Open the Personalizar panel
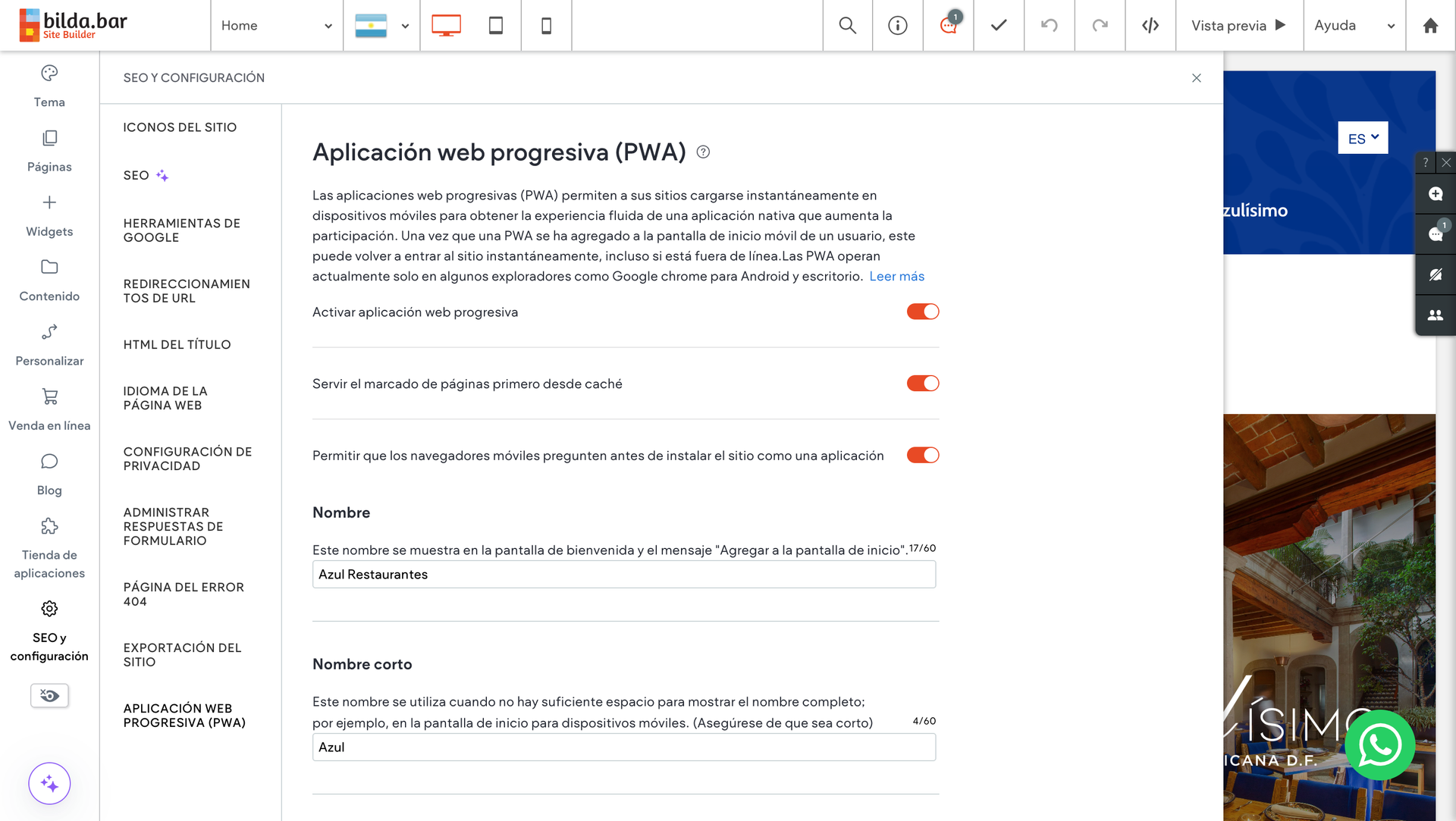Viewport: 1456px width, 821px height. (x=49, y=345)
